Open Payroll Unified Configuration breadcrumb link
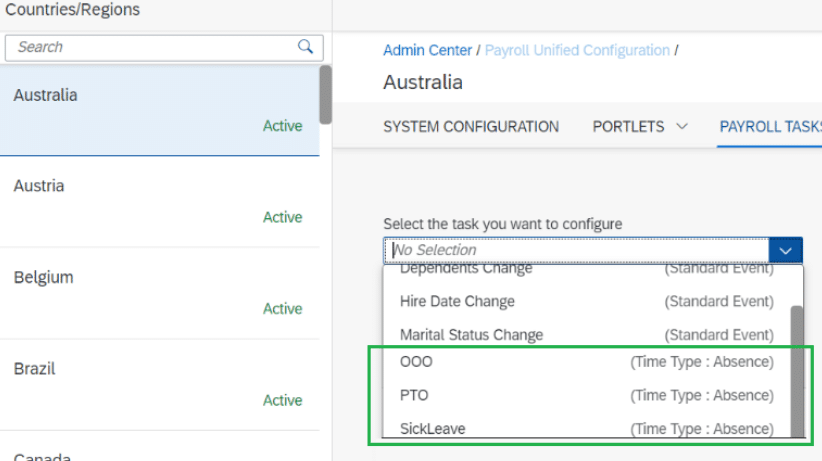The height and width of the screenshot is (461, 822). point(577,50)
